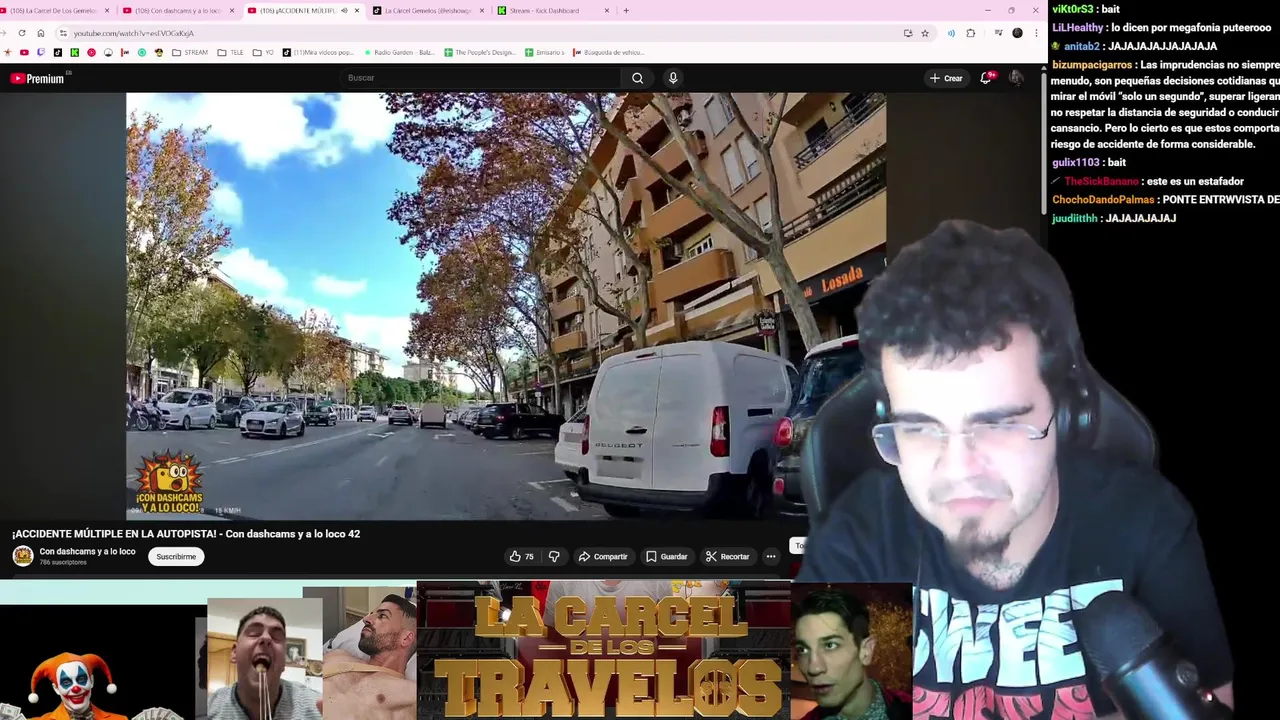1280x720 pixels.
Task: Click the blue sound extension icon
Action: pyautogui.click(x=951, y=33)
